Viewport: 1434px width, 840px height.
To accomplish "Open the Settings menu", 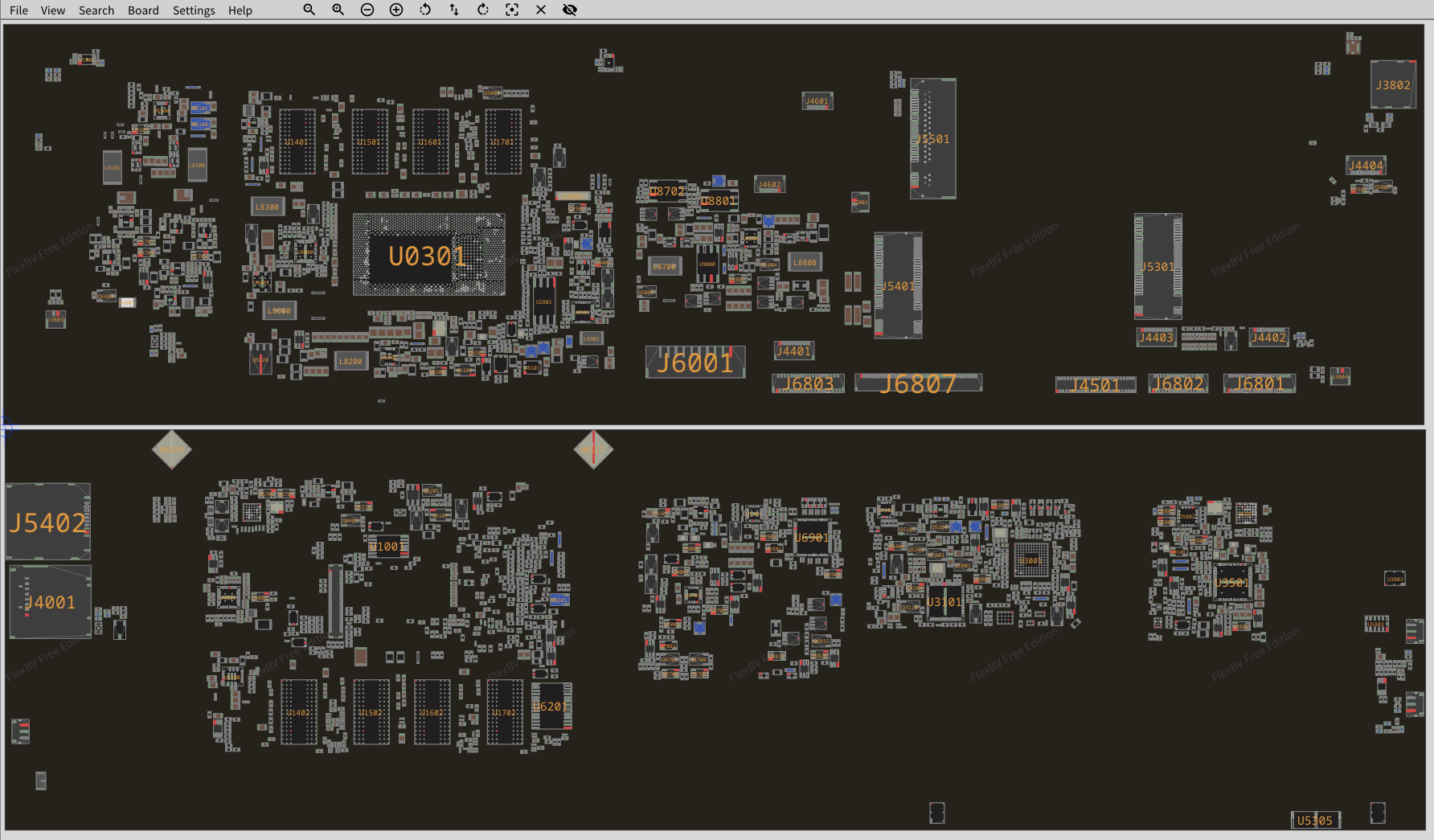I will pos(194,10).
